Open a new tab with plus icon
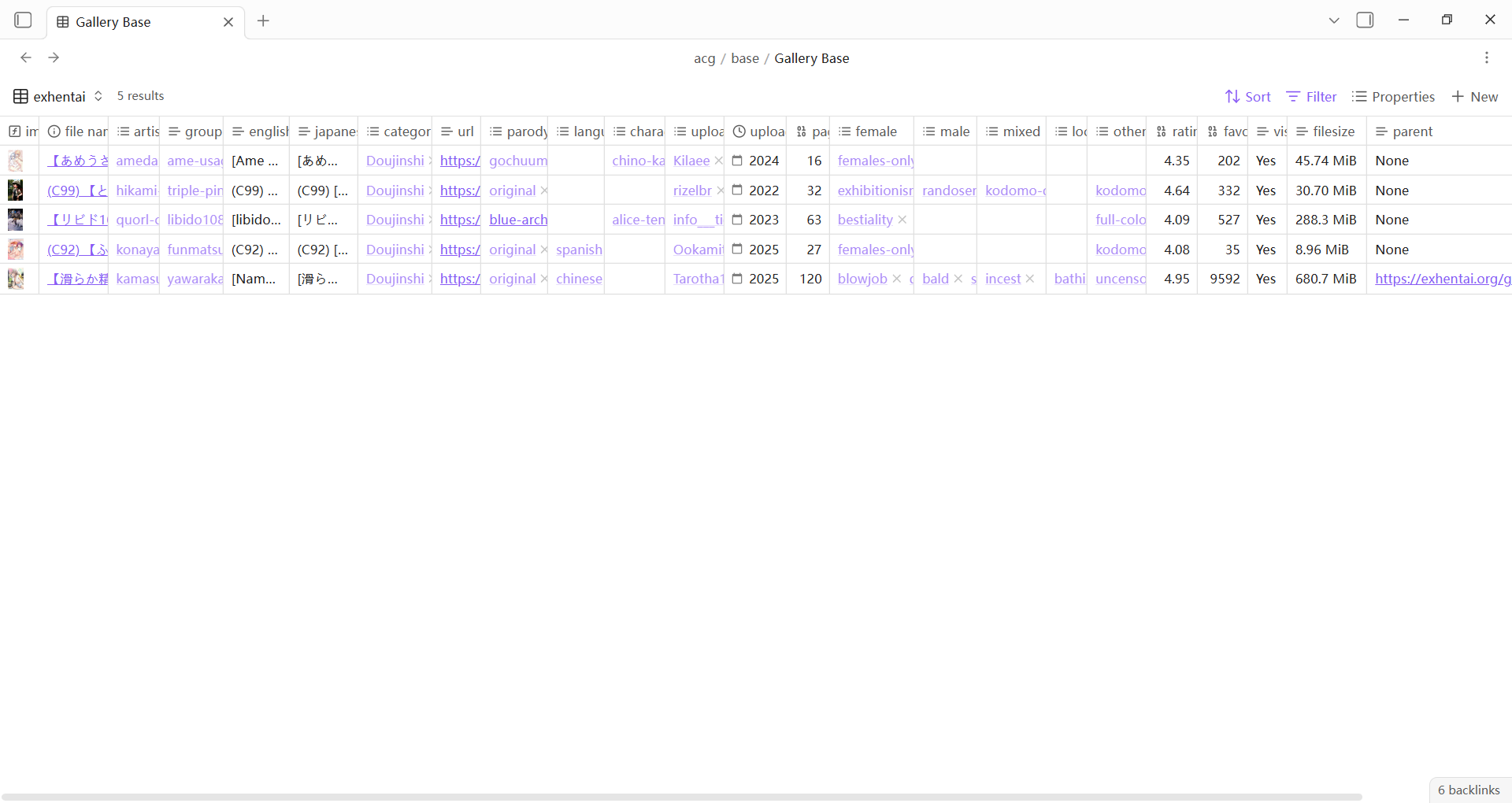Screen dimensions: 1512x803 coord(263,21)
